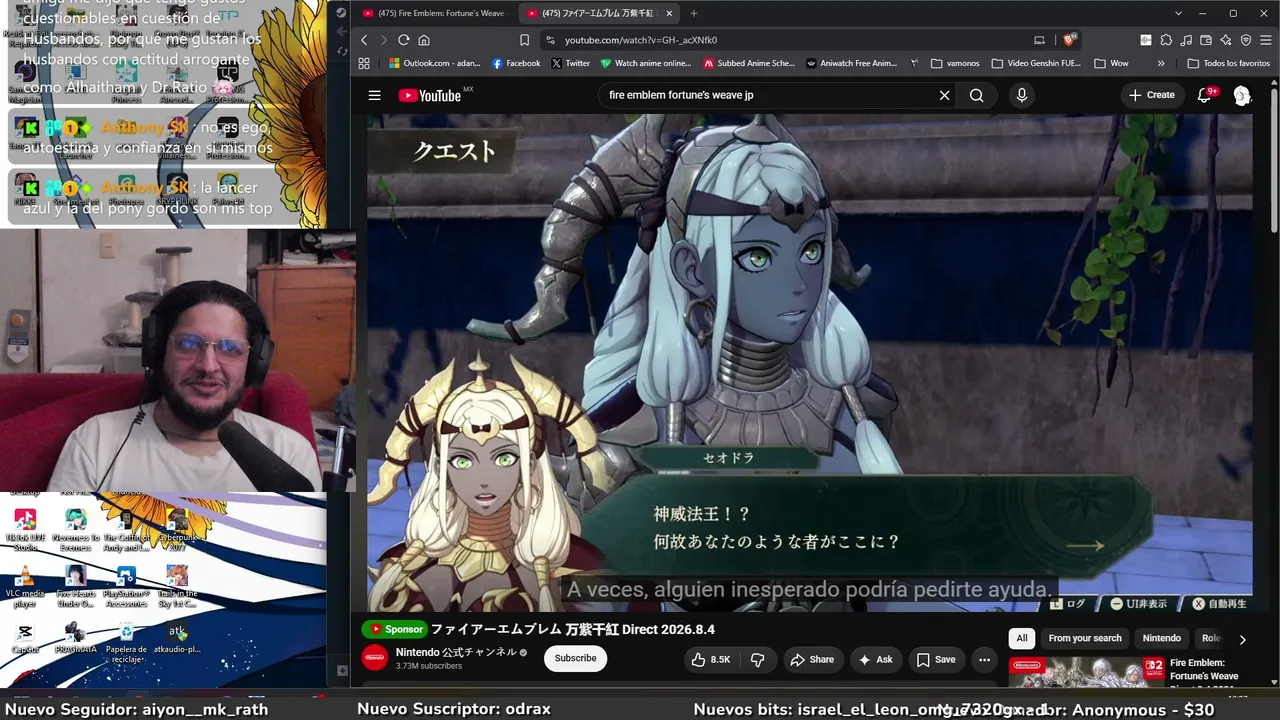Open the Video Genshin FUE bookmarks folder
This screenshot has height=720, width=1280.
coord(1036,63)
